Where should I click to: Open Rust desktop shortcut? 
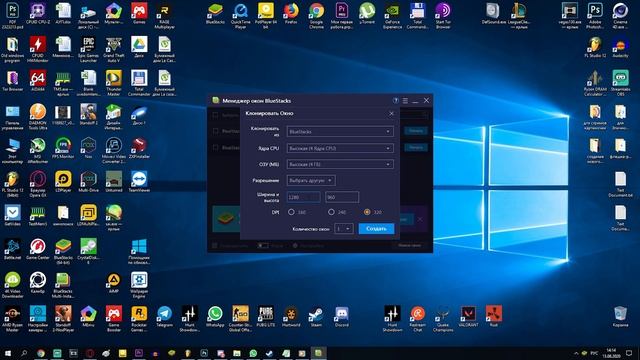(493, 317)
